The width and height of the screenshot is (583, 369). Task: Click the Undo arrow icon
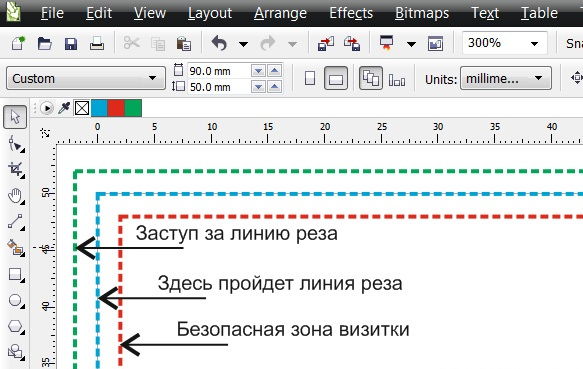click(219, 44)
